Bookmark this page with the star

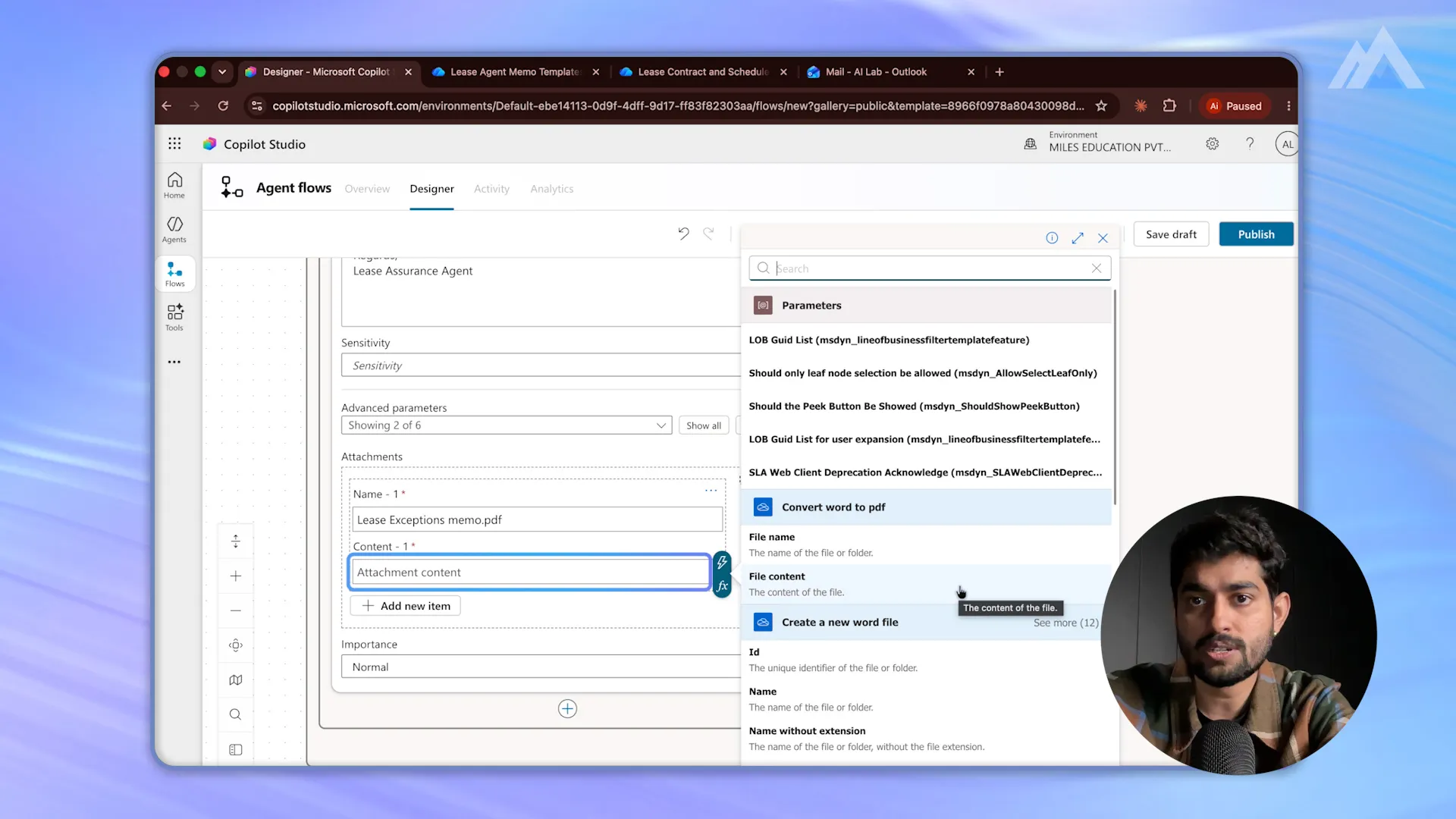point(1101,106)
